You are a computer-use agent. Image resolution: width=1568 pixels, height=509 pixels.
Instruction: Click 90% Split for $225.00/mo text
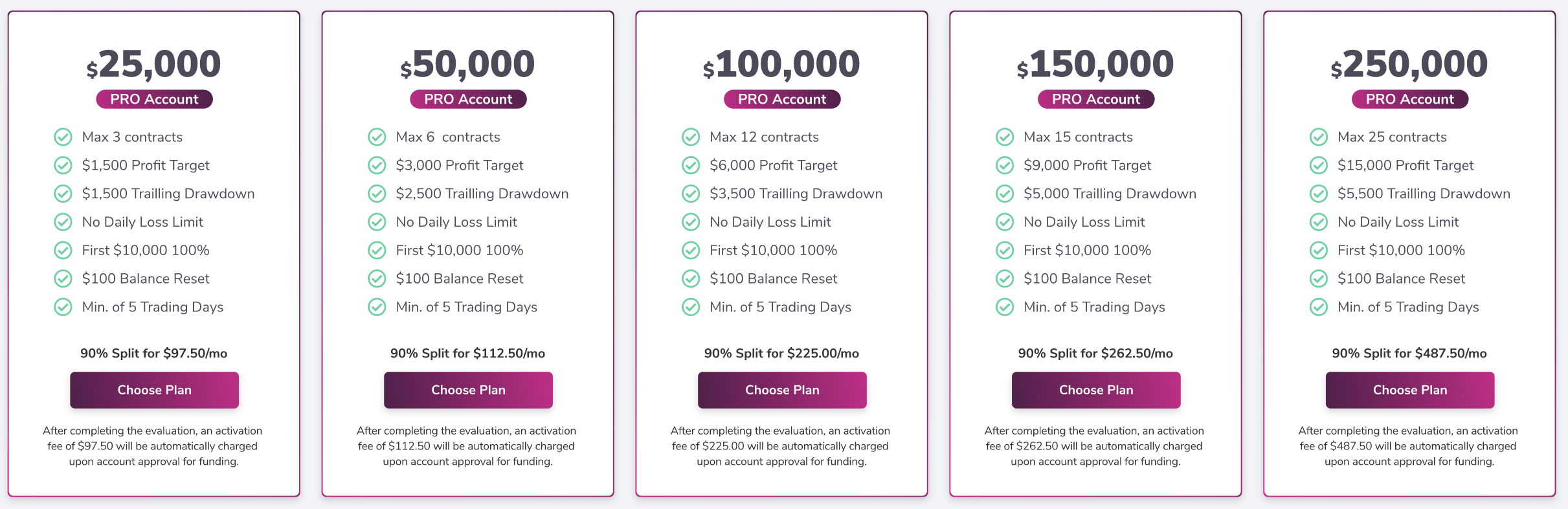(781, 354)
